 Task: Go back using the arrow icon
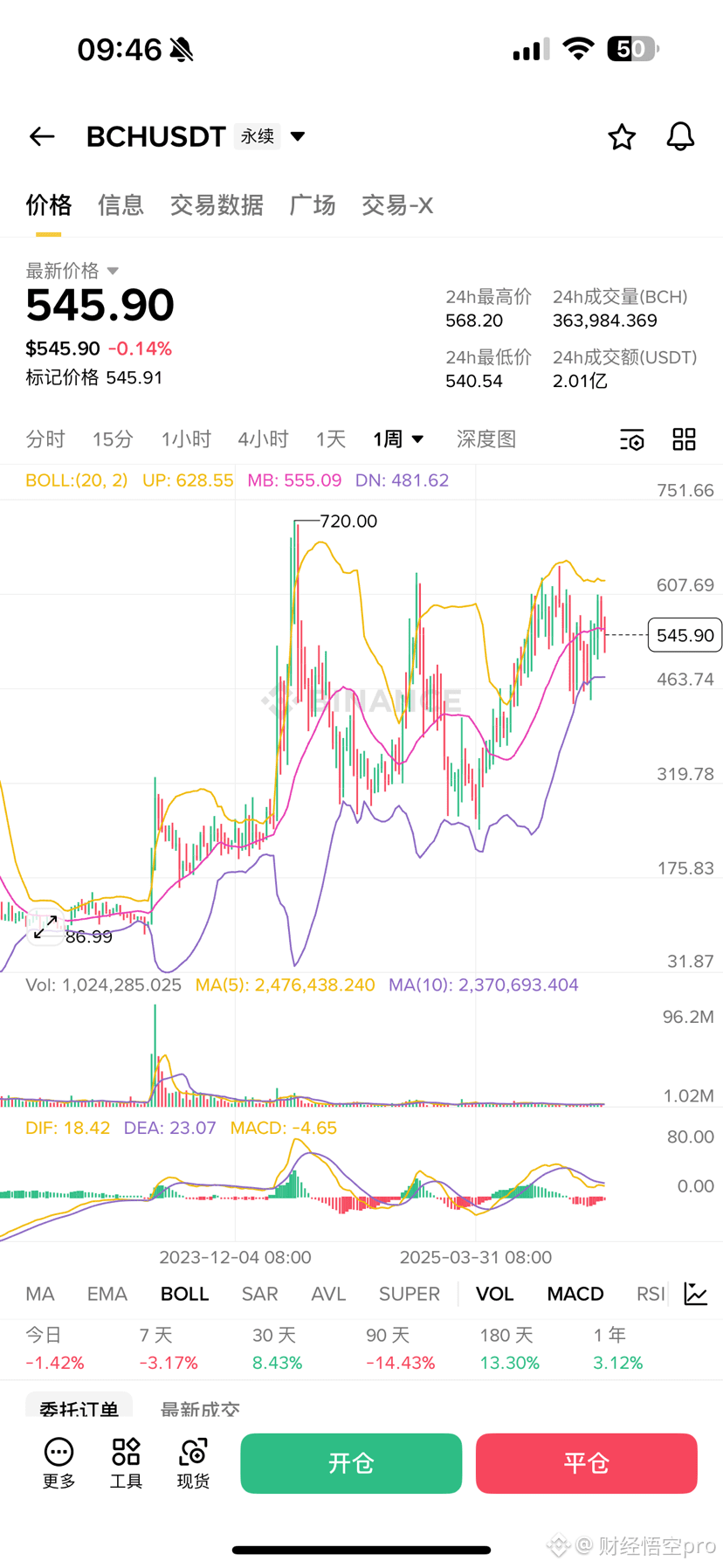pos(42,136)
